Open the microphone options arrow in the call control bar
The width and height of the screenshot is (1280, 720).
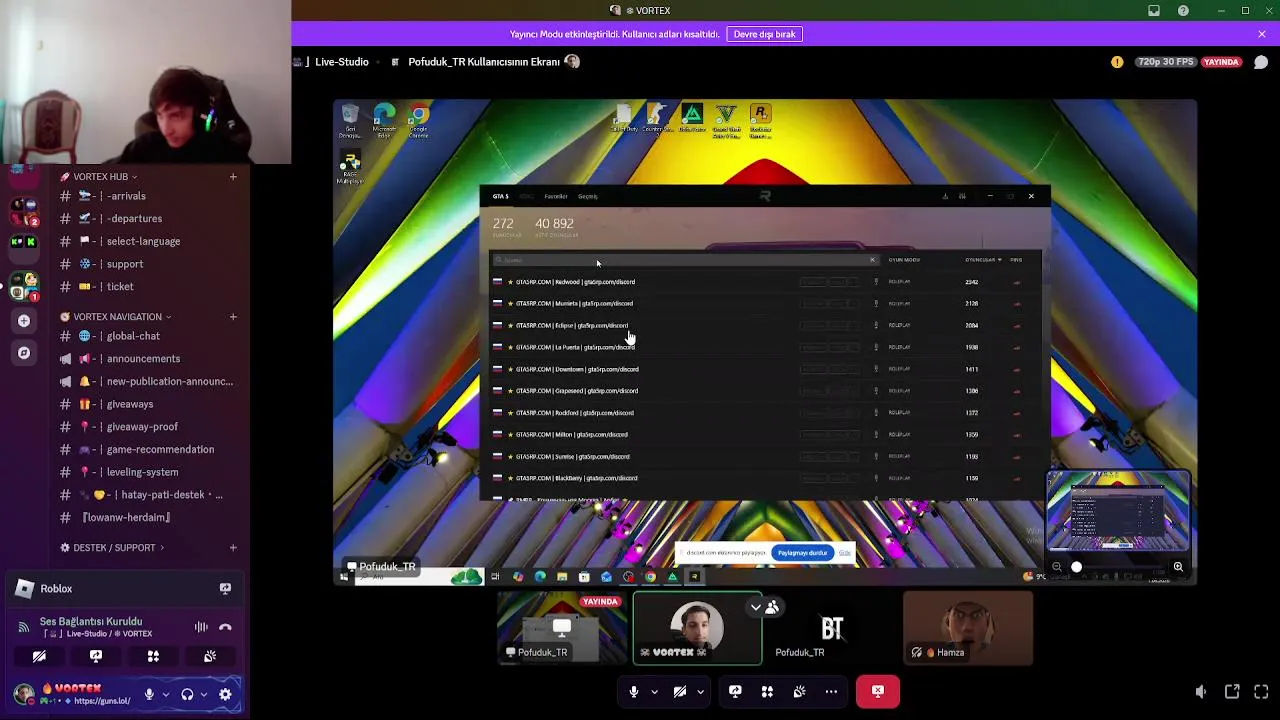654,691
